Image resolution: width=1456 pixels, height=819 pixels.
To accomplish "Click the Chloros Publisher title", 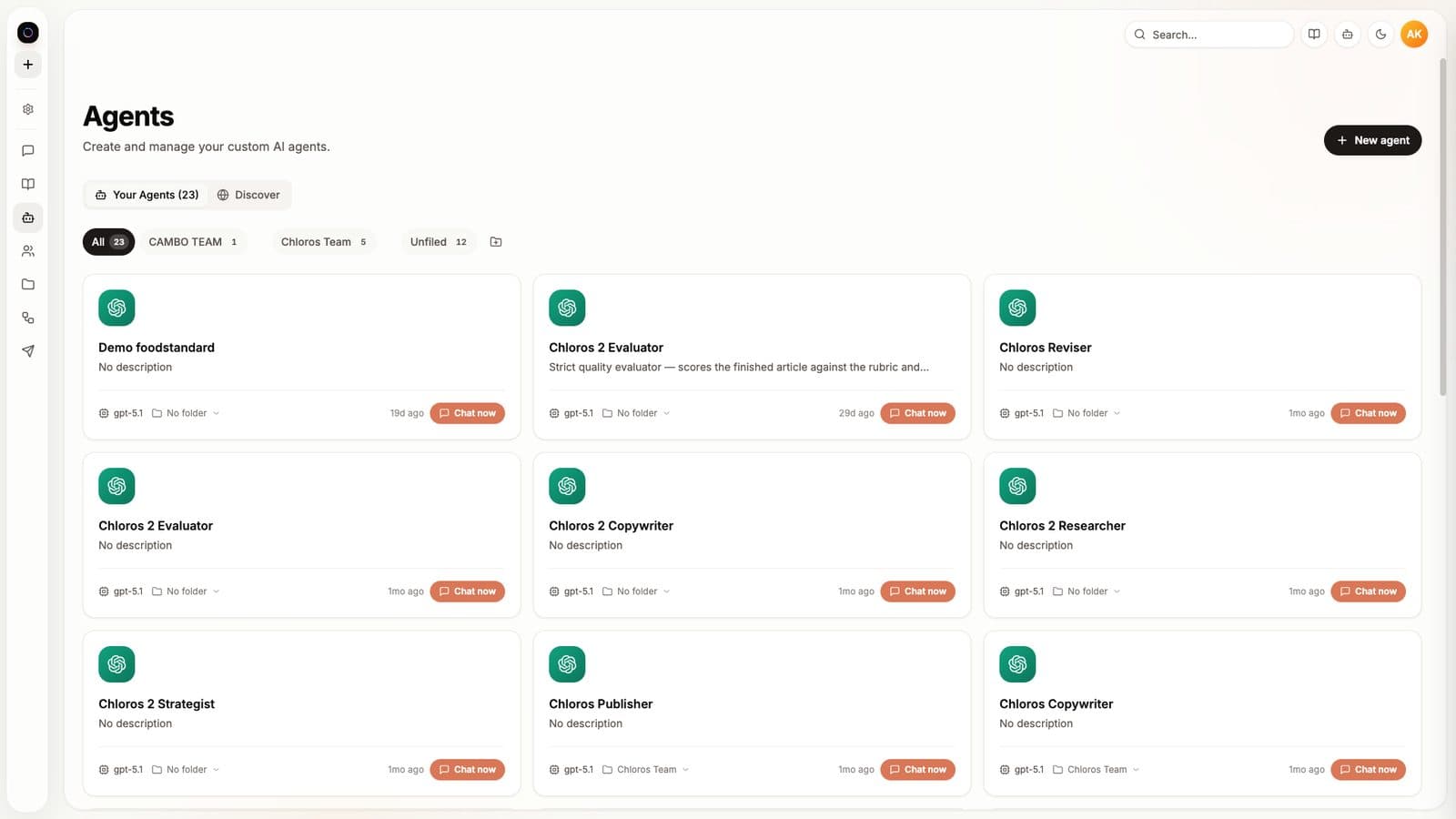I will (x=601, y=704).
